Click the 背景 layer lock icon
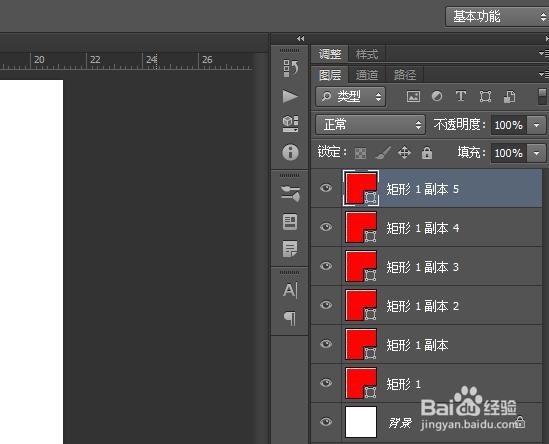Screen dimensions: 549x444 tap(520, 422)
